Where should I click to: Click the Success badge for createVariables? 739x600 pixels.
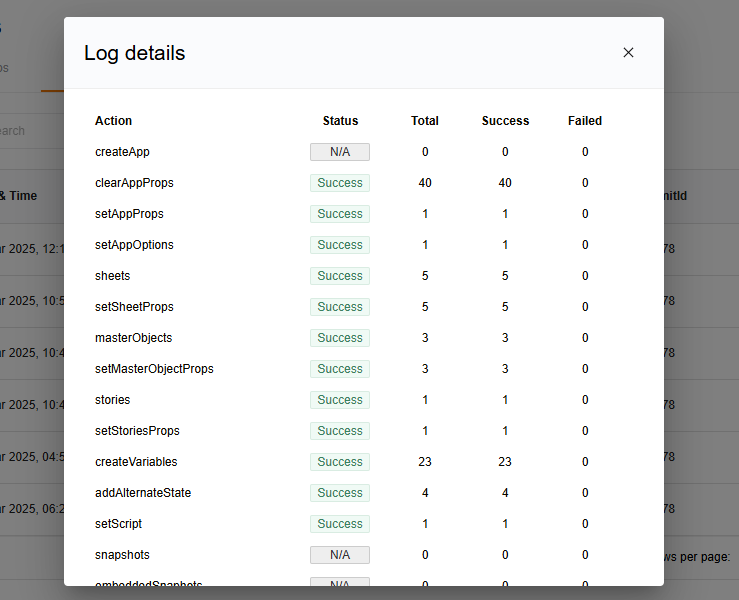point(340,462)
